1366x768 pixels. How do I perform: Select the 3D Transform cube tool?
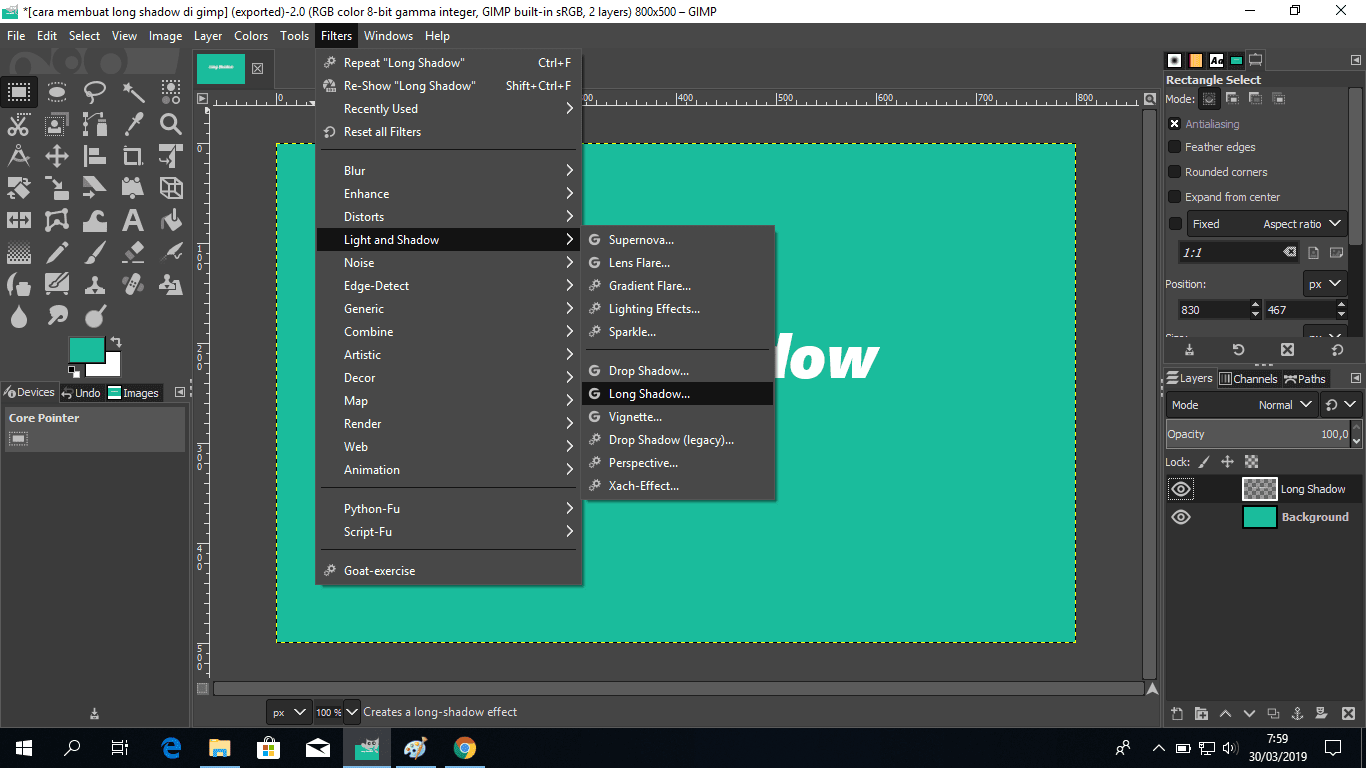(171, 187)
